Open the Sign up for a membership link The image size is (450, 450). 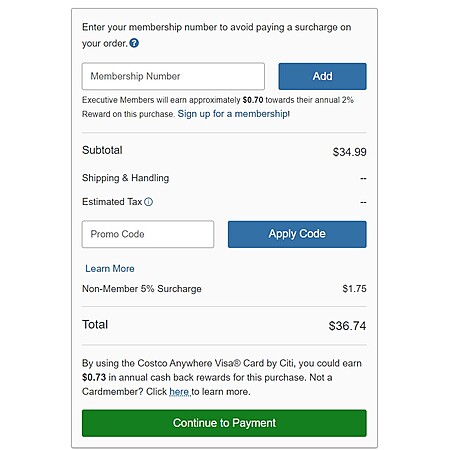click(x=233, y=114)
